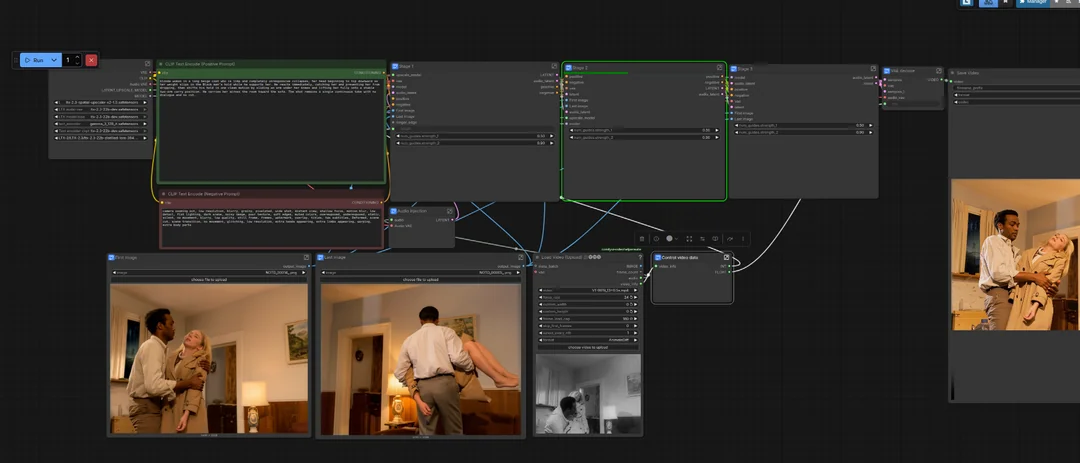Open the Load Video format selector
This screenshot has width=1080, height=463.
point(589,340)
